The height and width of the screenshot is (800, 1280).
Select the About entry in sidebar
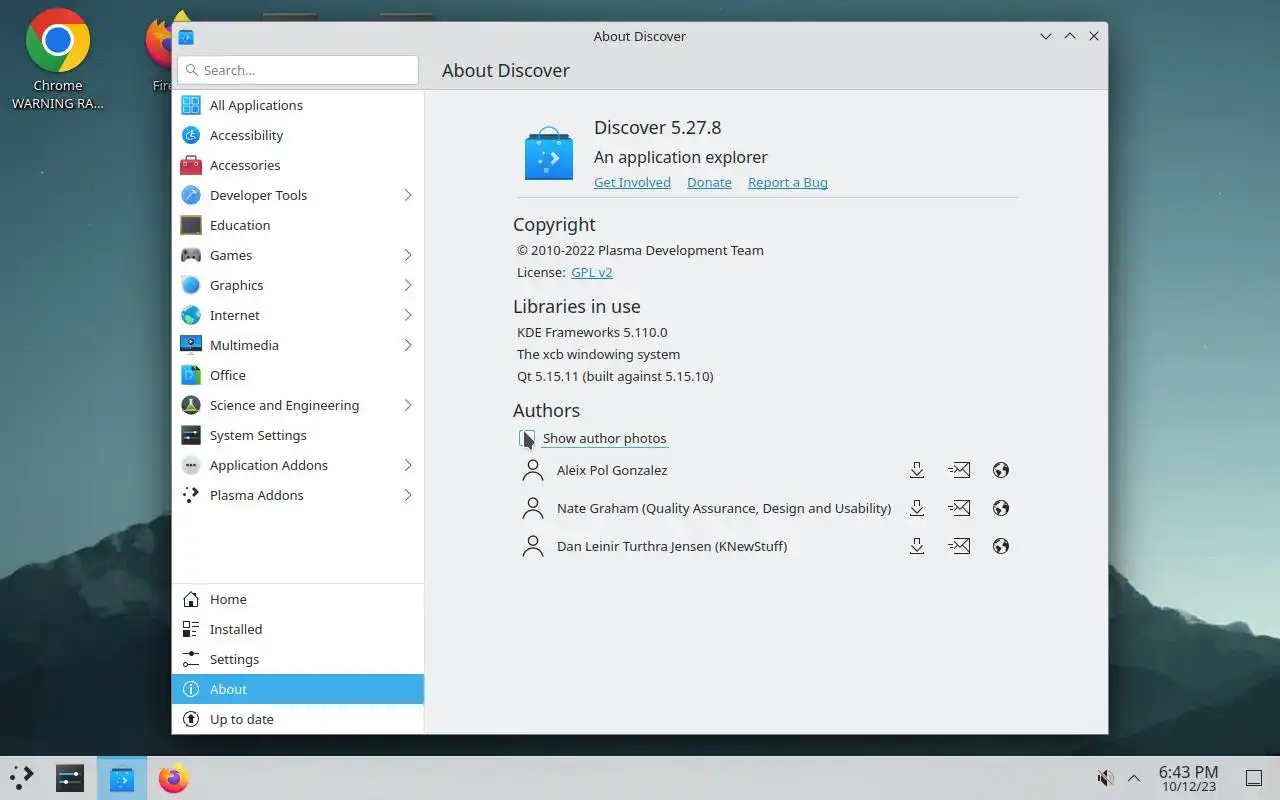[298, 689]
